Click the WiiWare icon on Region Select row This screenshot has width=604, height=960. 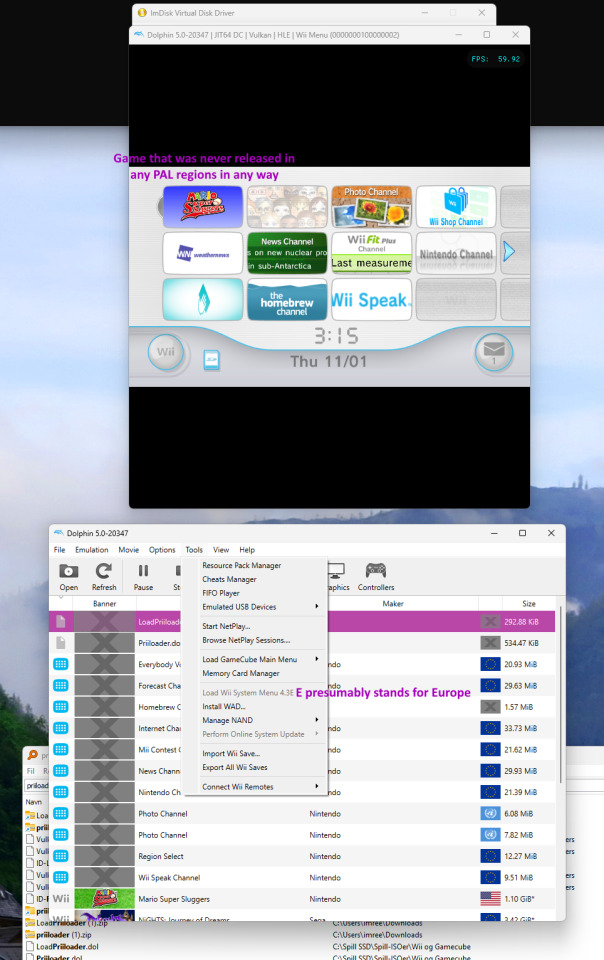click(x=61, y=856)
